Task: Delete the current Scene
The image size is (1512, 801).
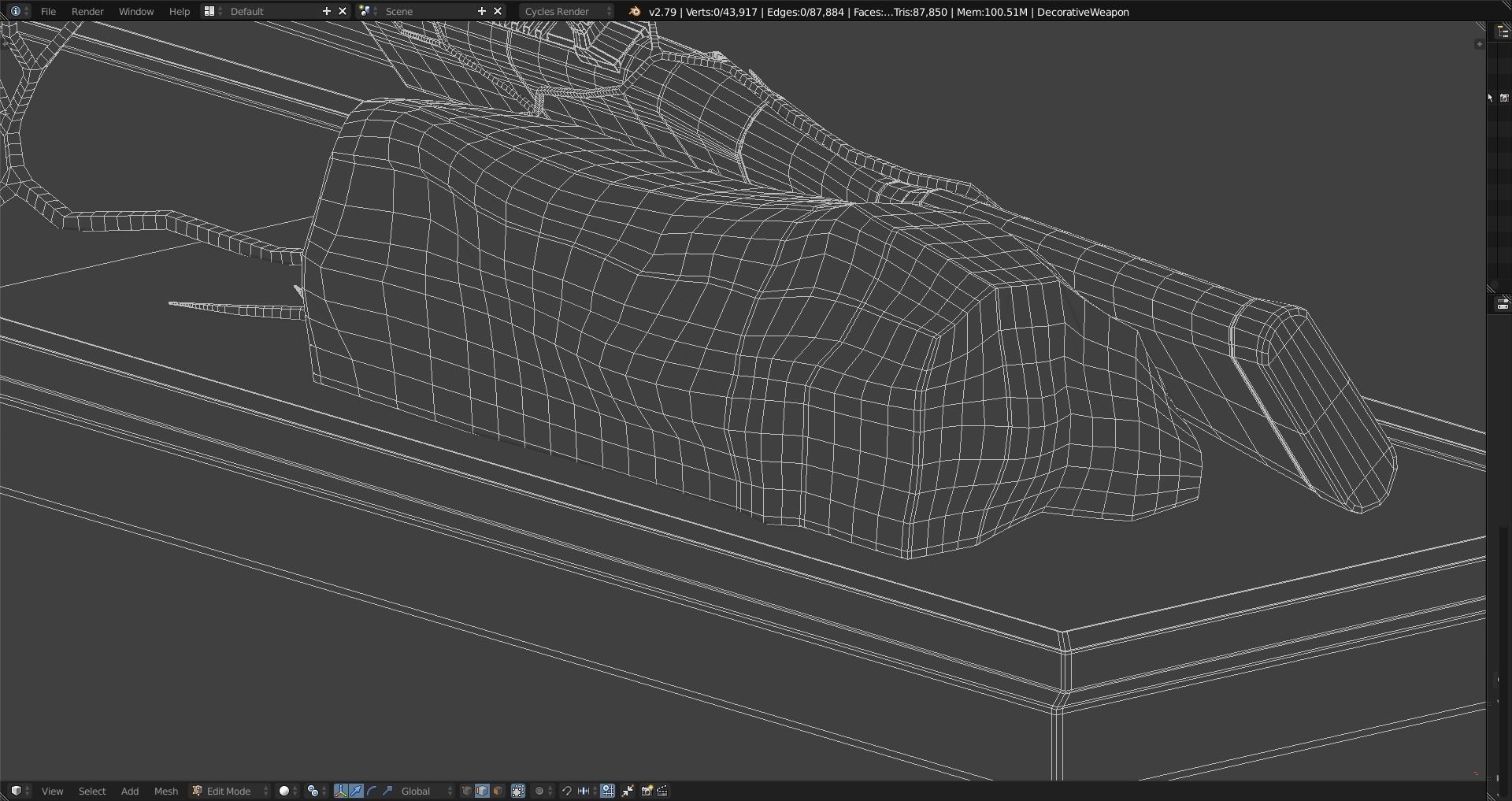Action: pyautogui.click(x=498, y=11)
